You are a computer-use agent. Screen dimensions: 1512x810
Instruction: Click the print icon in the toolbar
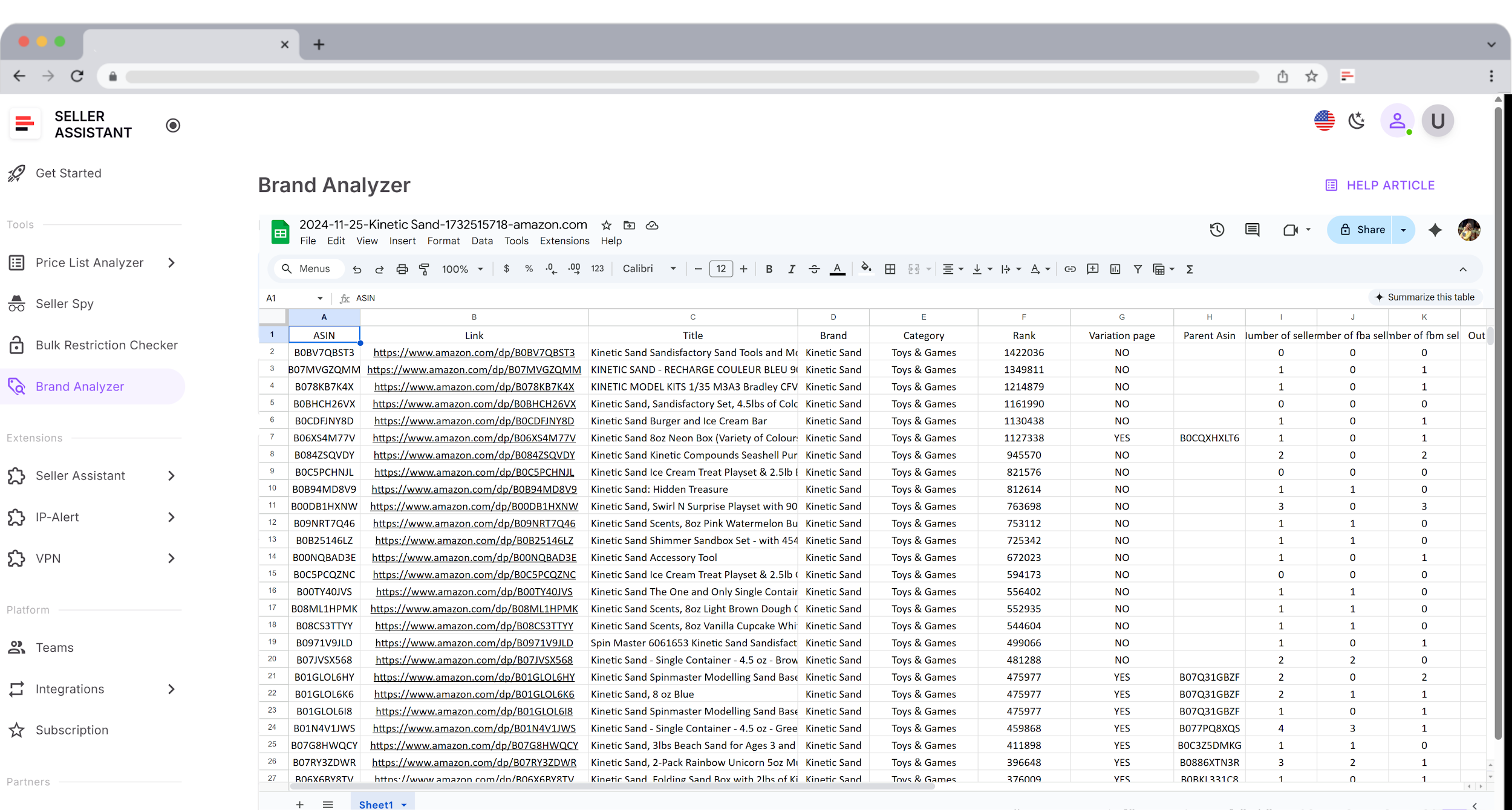(x=402, y=269)
